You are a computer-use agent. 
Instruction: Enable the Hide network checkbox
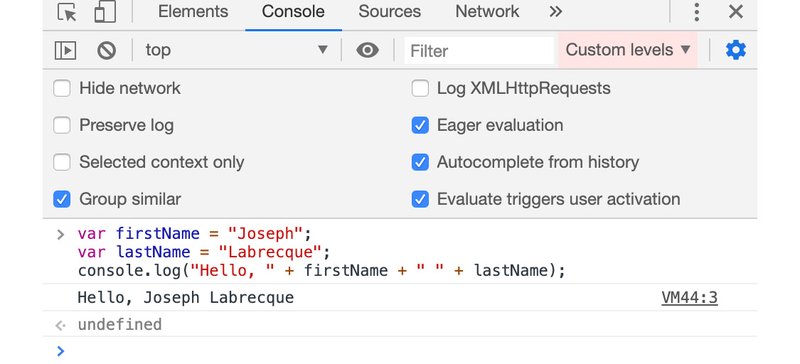(x=62, y=88)
